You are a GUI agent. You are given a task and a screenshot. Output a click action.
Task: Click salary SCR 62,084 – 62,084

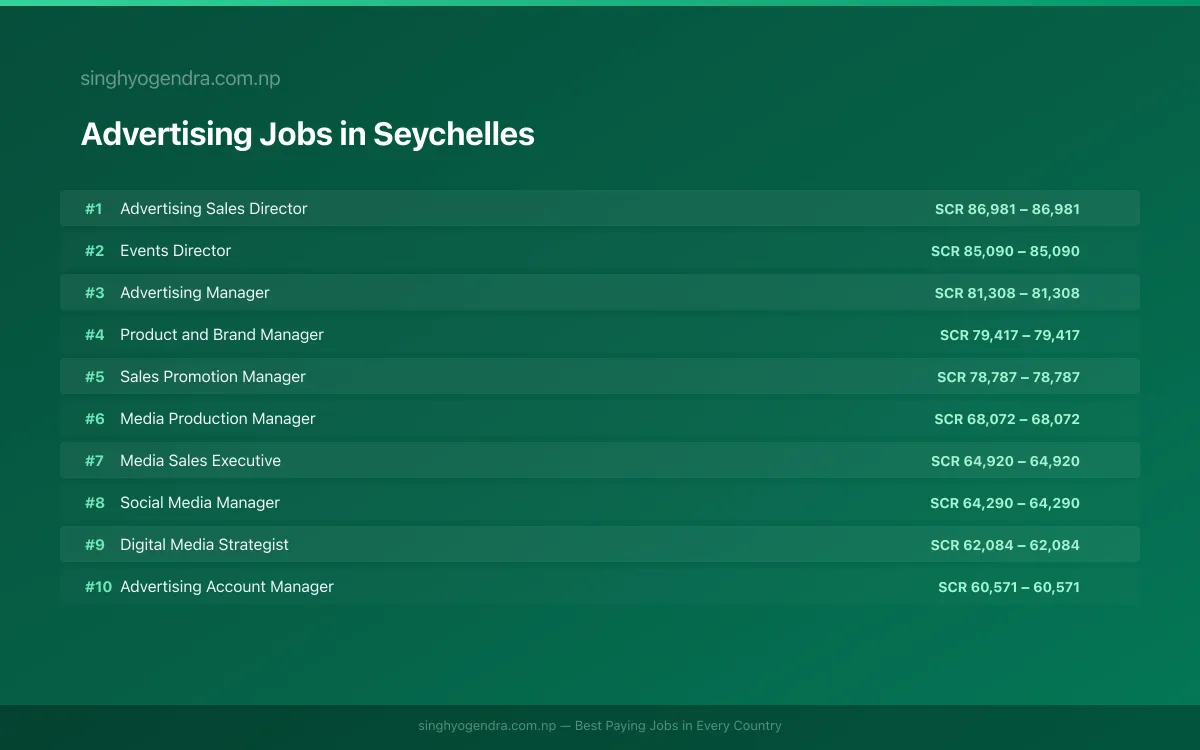(1005, 545)
